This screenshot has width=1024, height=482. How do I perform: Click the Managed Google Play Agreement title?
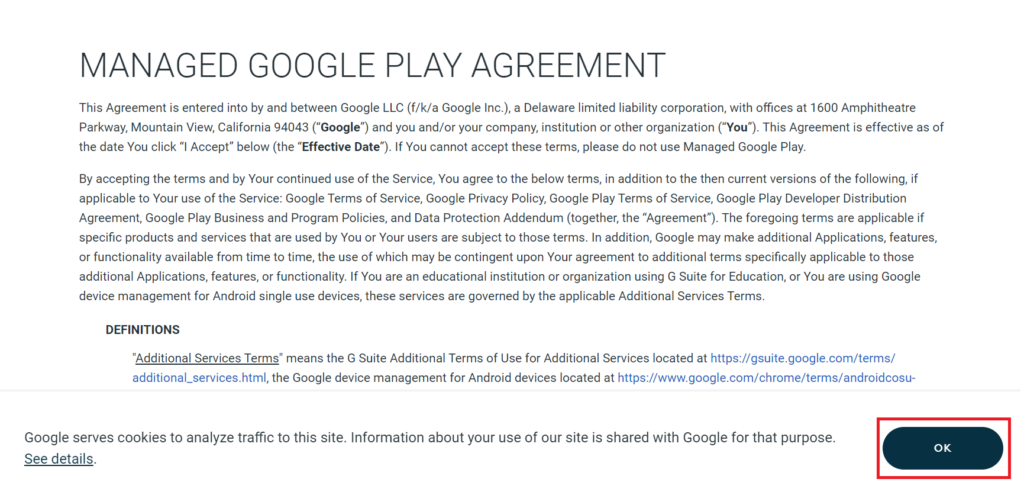point(372,65)
